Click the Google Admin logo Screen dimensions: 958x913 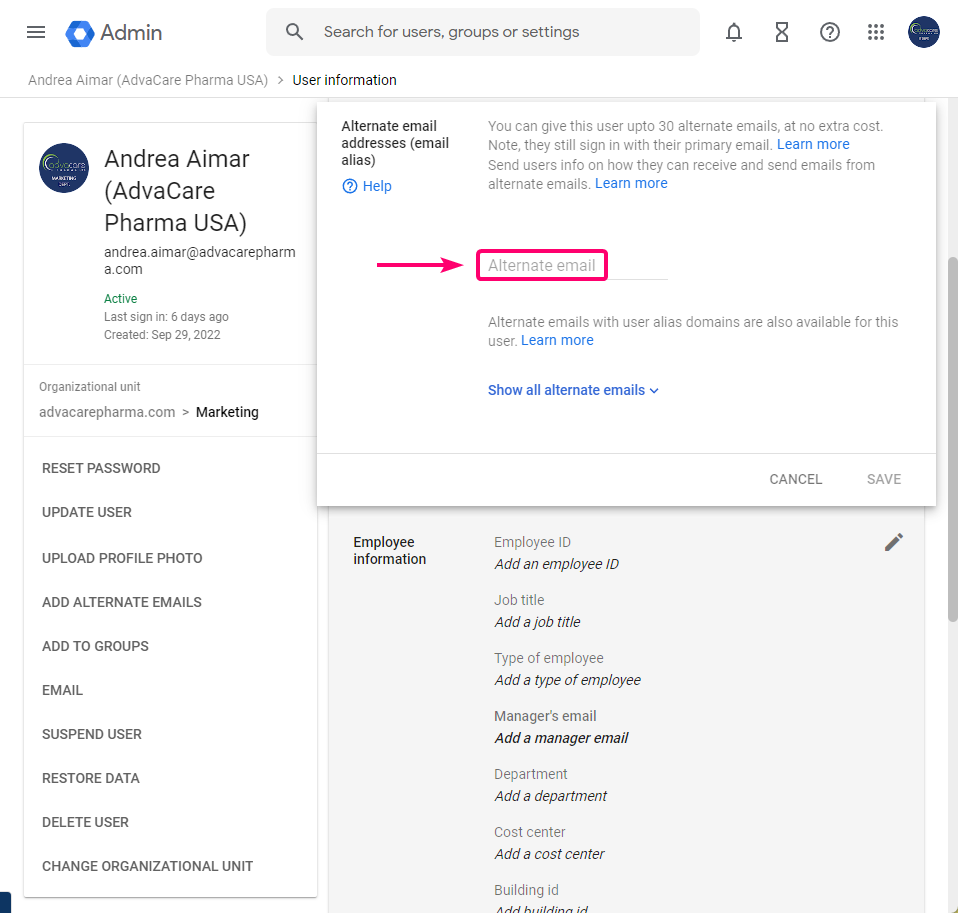click(114, 32)
